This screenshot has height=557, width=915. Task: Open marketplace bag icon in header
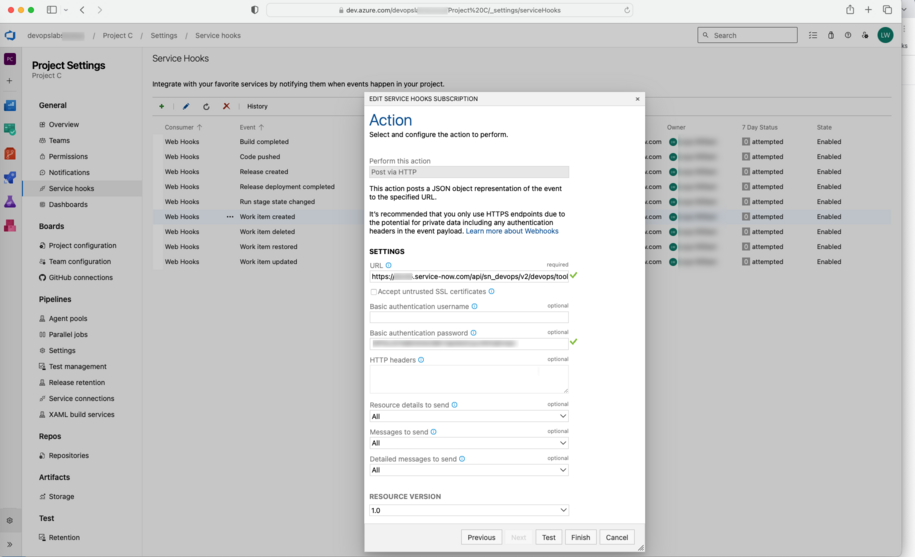click(x=831, y=36)
